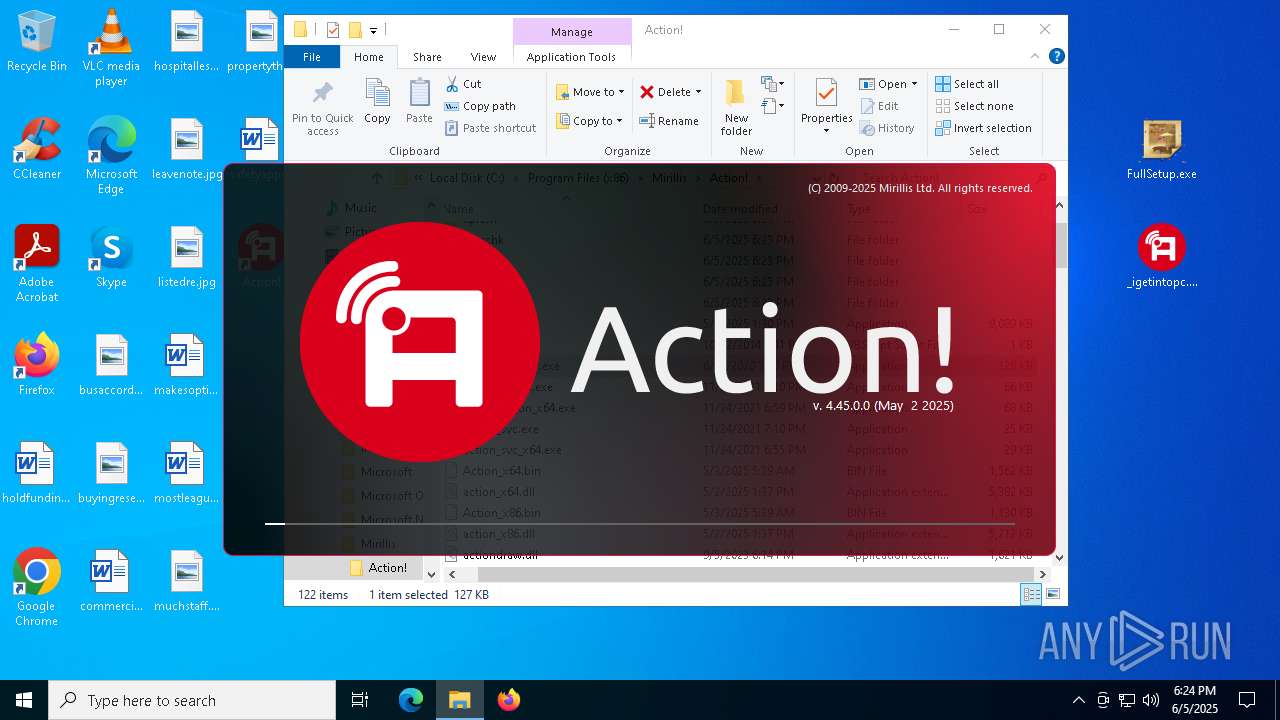The width and height of the screenshot is (1280, 720).
Task: Open the Application Tools tab
Action: tap(571, 57)
